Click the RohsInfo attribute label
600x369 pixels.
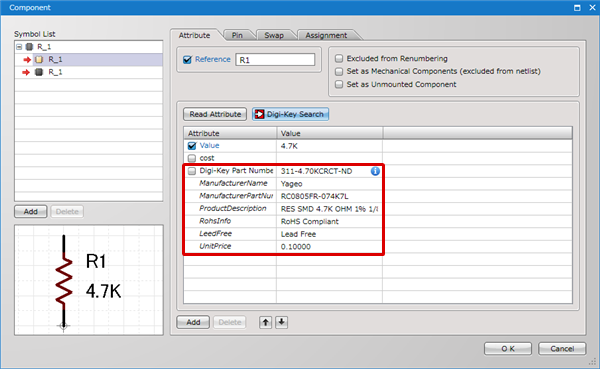215,221
